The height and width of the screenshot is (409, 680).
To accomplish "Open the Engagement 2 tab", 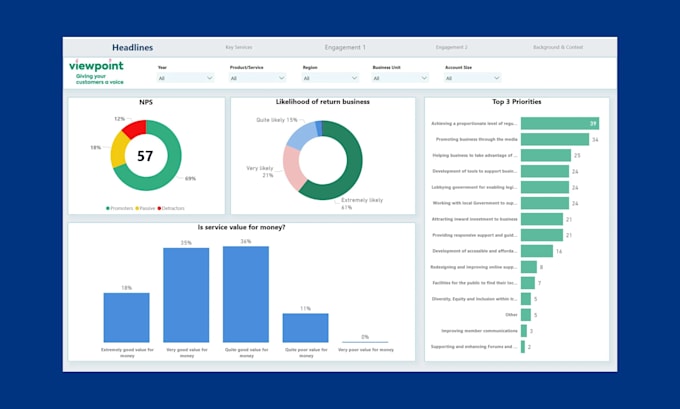I will click(x=451, y=47).
